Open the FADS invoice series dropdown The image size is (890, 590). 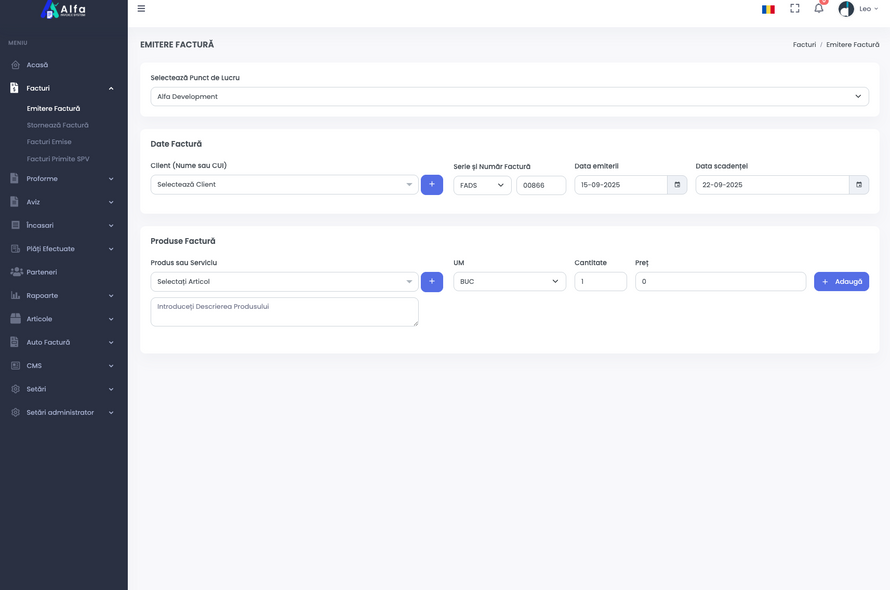482,185
